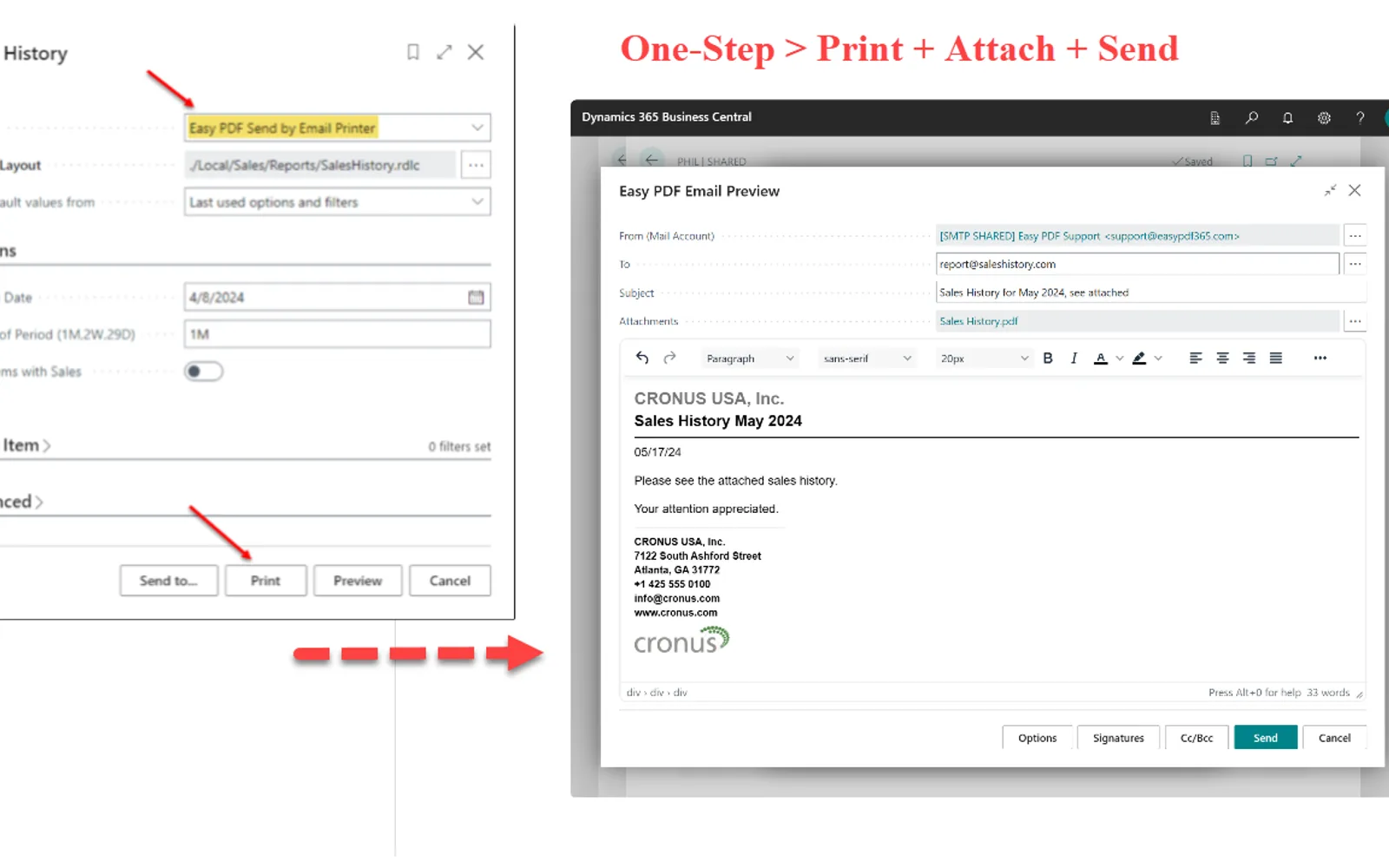Click the Preview button in History dialog
The width and height of the screenshot is (1389, 868).
tap(358, 581)
